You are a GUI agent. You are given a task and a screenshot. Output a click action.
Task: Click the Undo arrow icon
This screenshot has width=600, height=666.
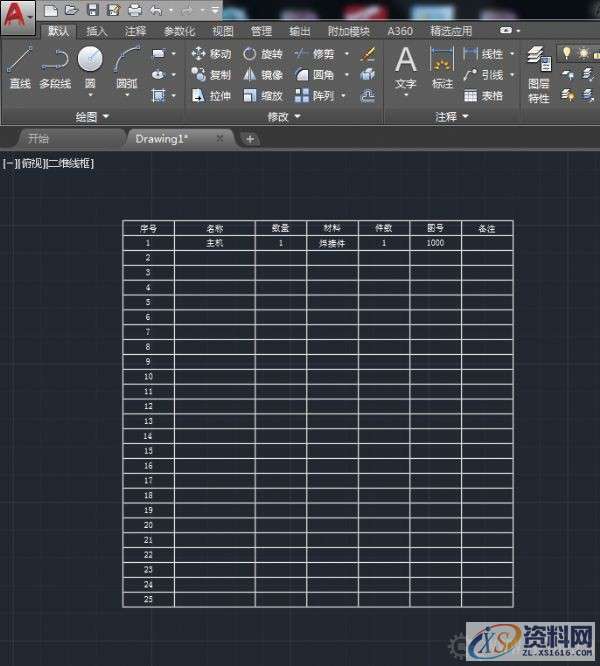click(156, 10)
